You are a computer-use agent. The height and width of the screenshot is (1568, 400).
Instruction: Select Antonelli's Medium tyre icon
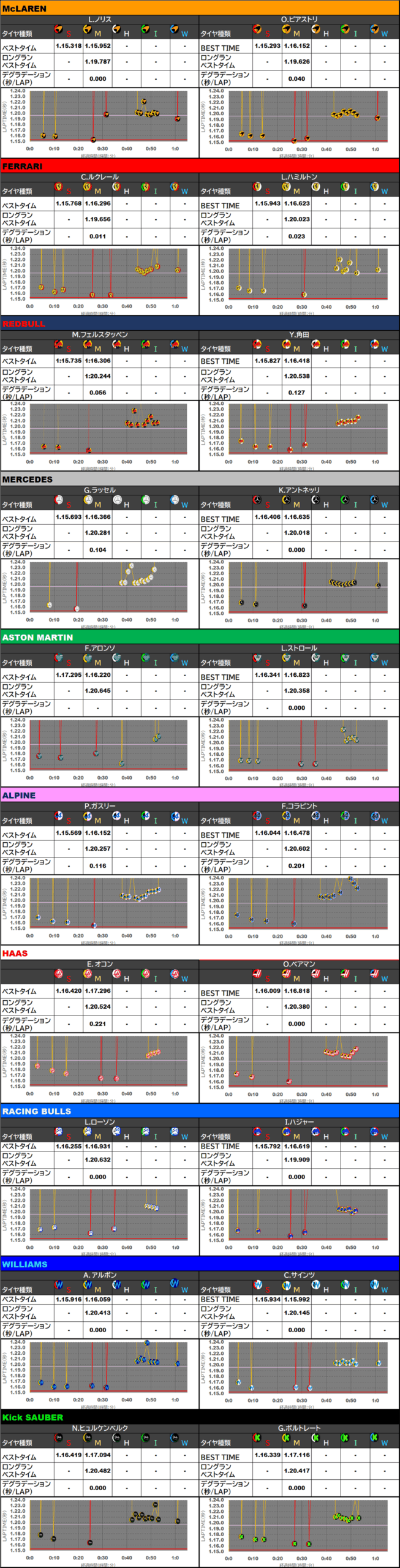286,500
